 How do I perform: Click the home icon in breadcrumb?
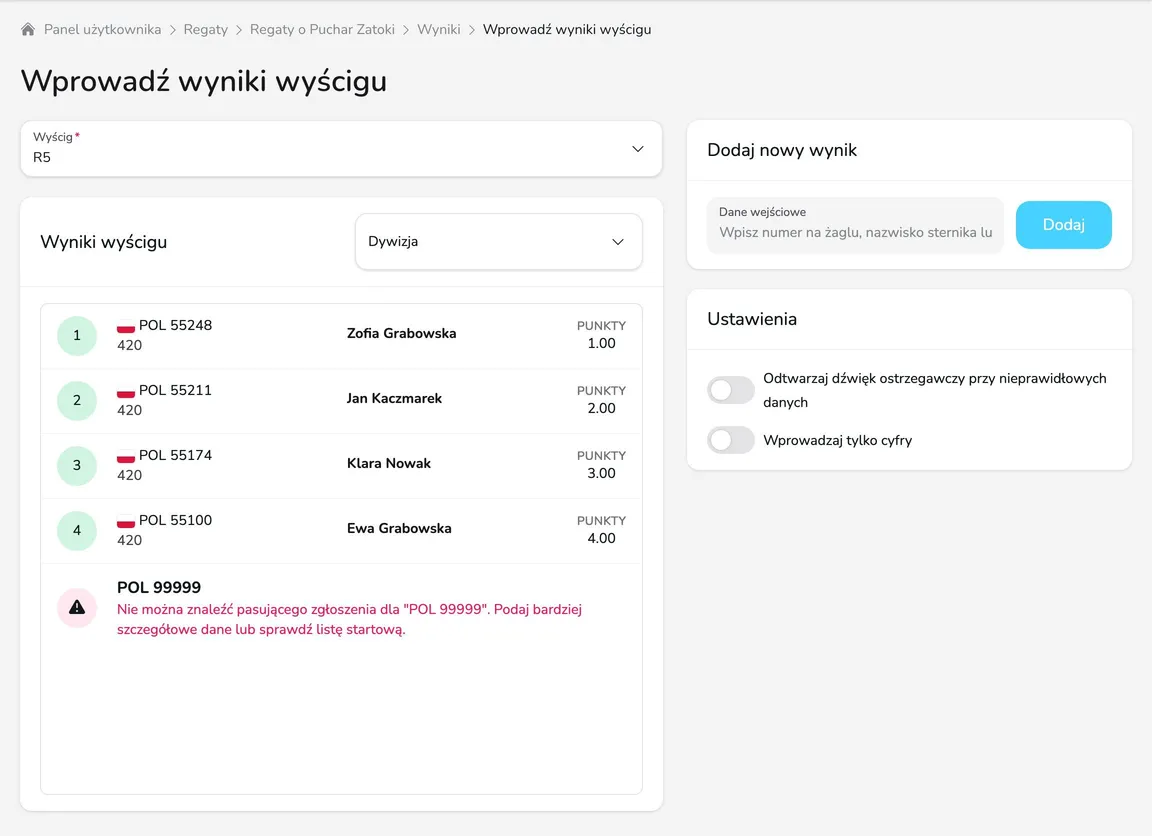(28, 29)
